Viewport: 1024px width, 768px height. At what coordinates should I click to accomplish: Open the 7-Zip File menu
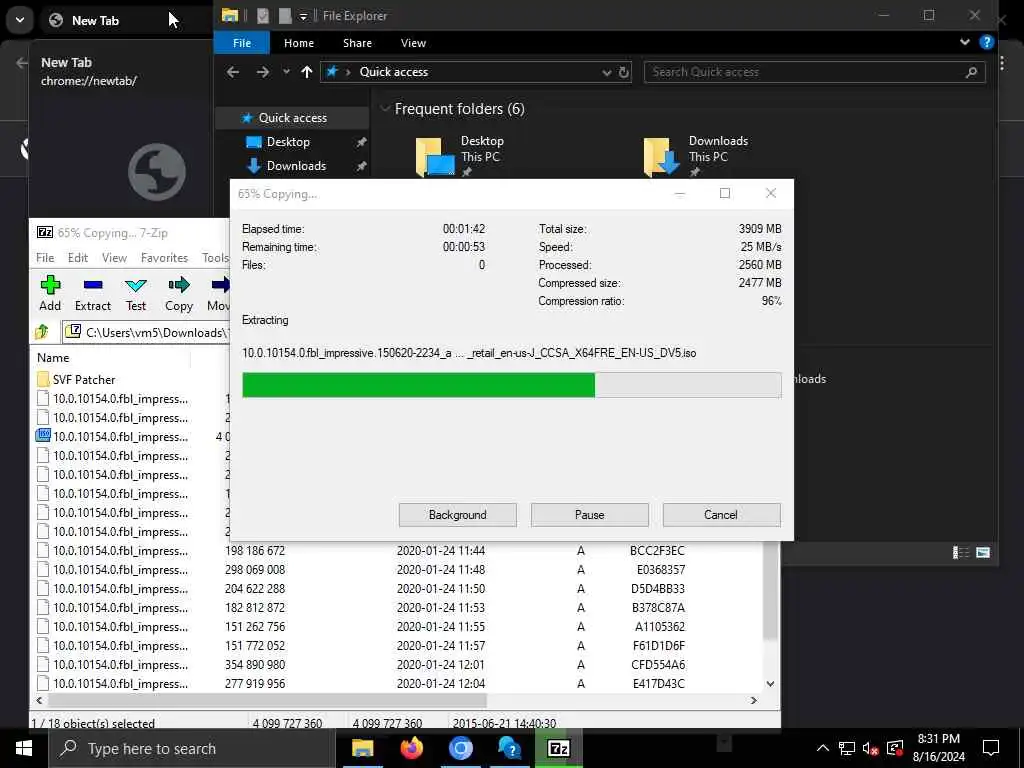[x=45, y=258]
